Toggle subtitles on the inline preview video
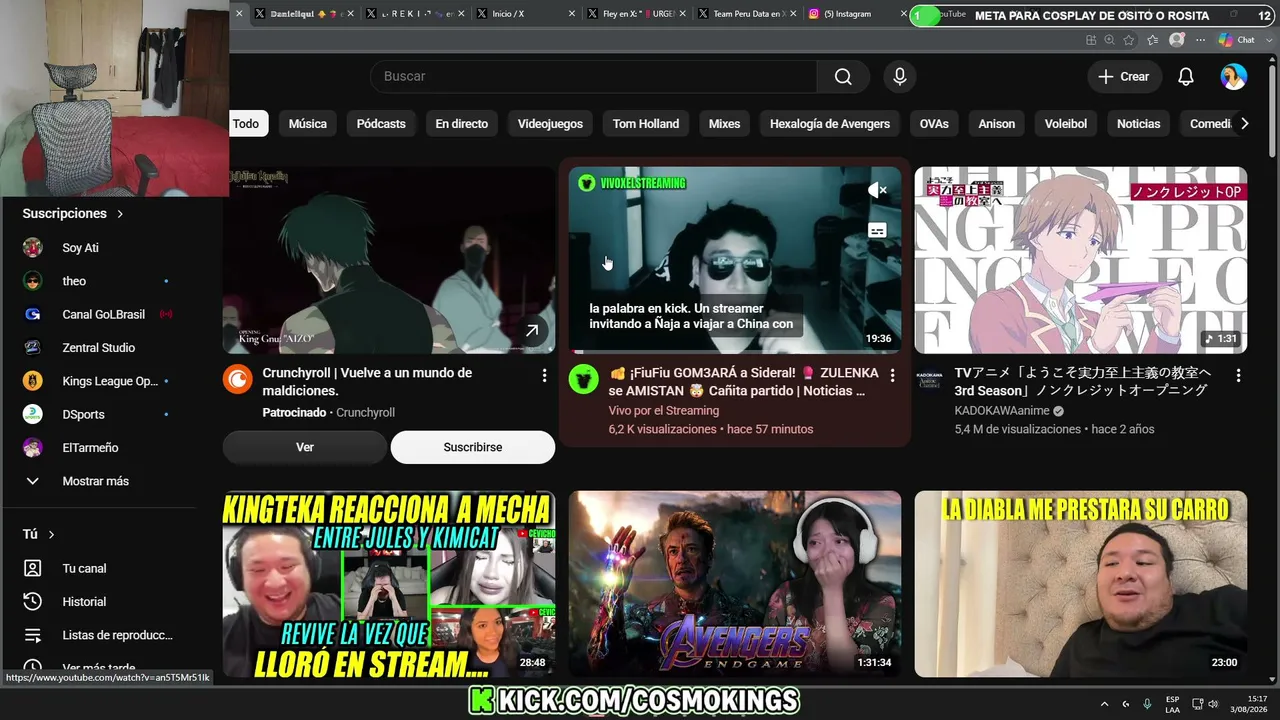The image size is (1280, 720). 877,231
